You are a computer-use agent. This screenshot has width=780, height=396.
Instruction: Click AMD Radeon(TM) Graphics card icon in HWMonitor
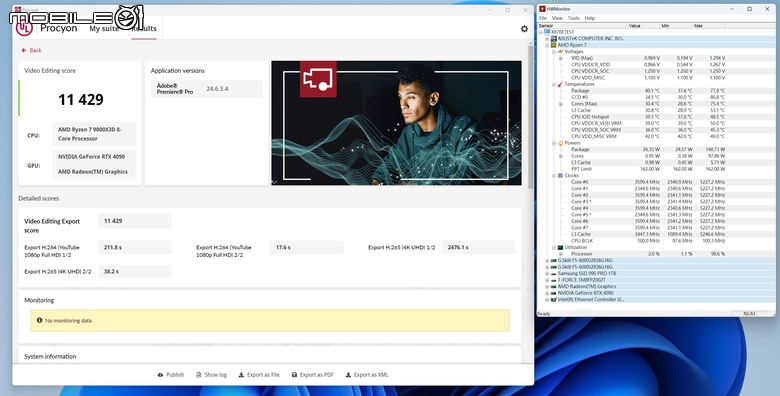554,286
